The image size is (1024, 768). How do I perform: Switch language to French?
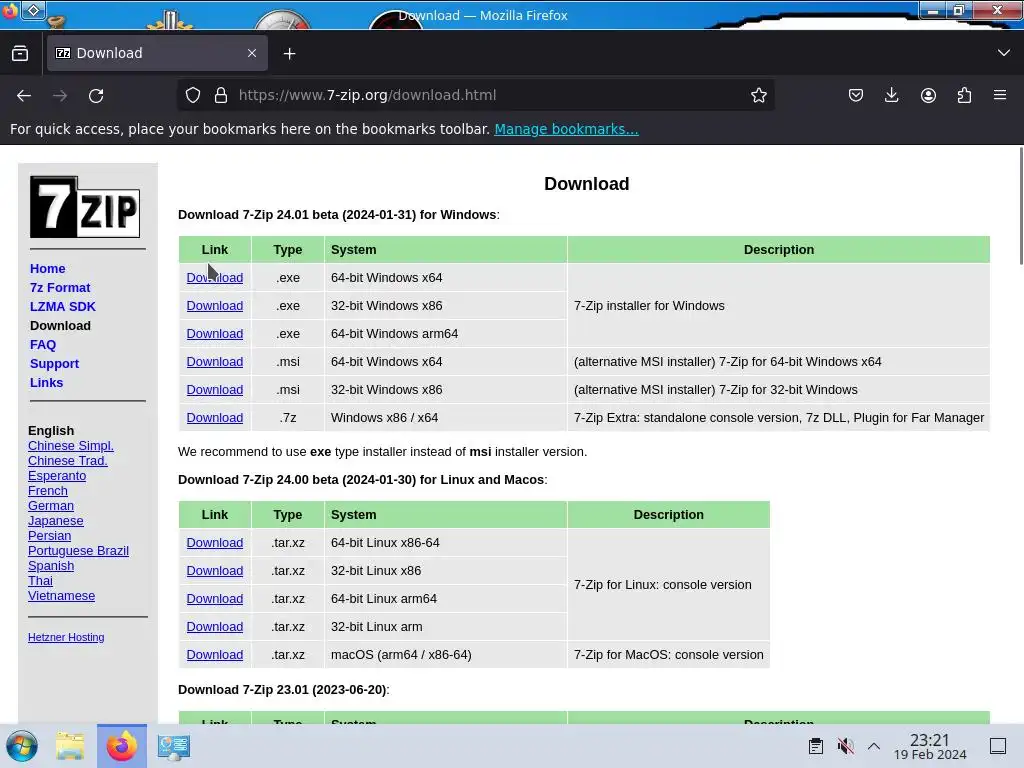tap(48, 490)
